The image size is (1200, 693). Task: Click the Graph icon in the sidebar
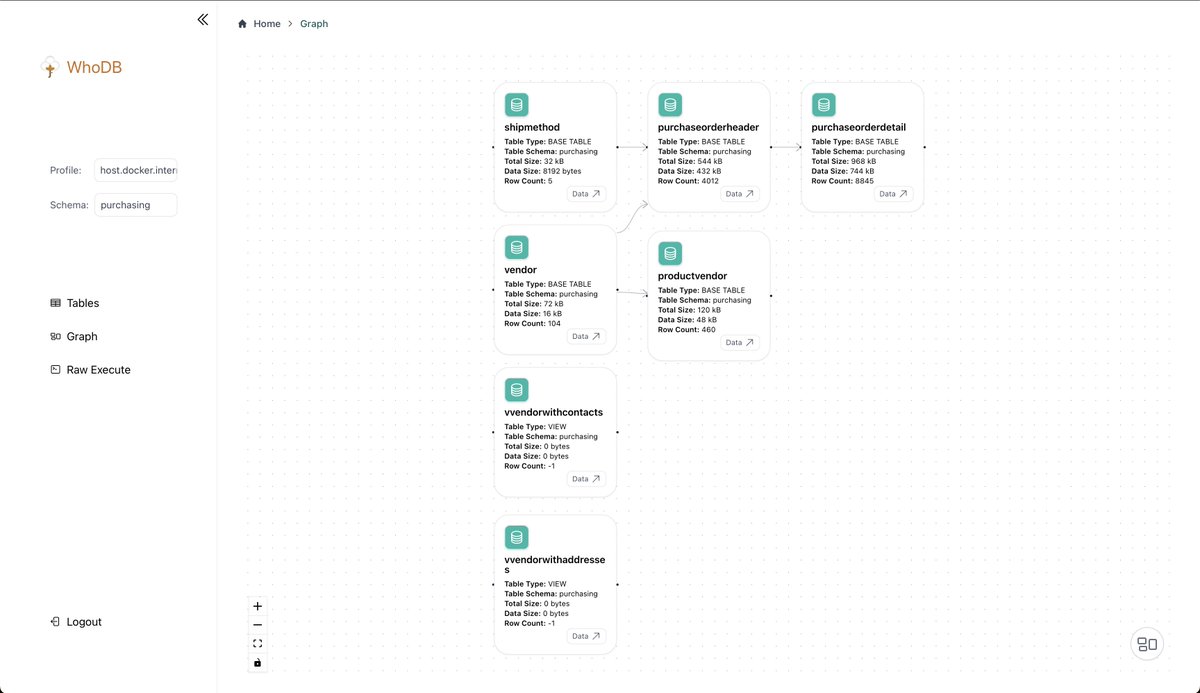tap(56, 337)
